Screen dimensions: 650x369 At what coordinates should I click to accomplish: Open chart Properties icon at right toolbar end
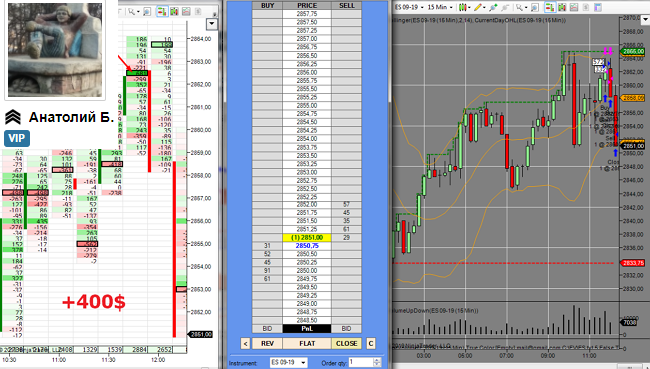coord(597,7)
